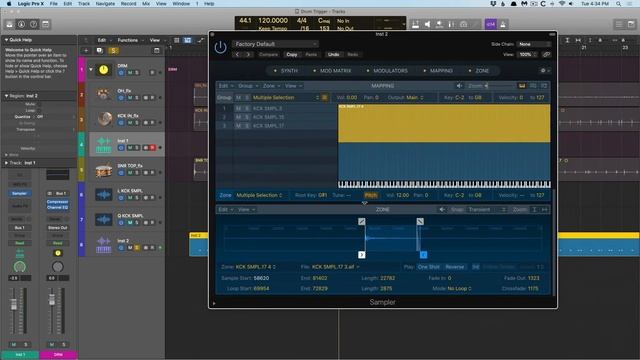Open the Spotlight search in menu bar

click(x=619, y=4)
